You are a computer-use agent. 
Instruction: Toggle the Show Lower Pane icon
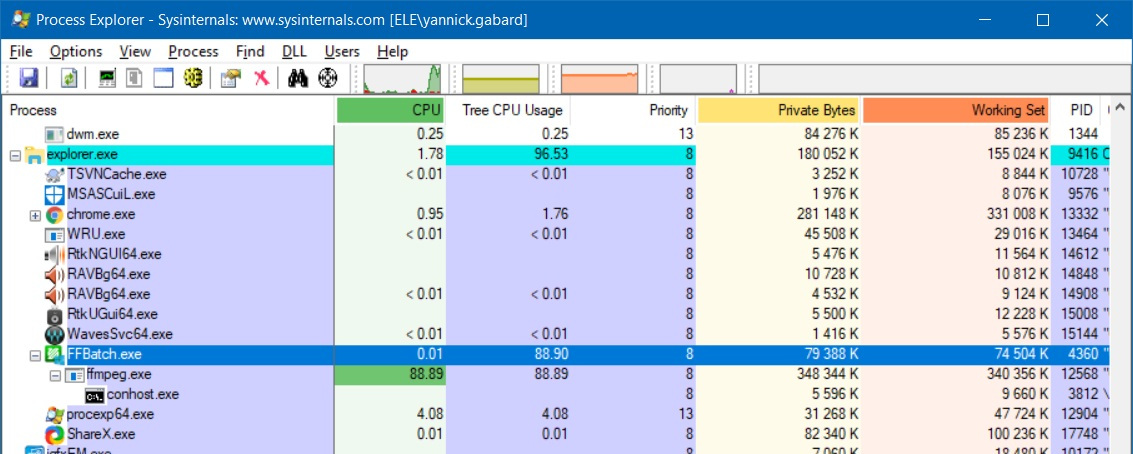click(163, 78)
